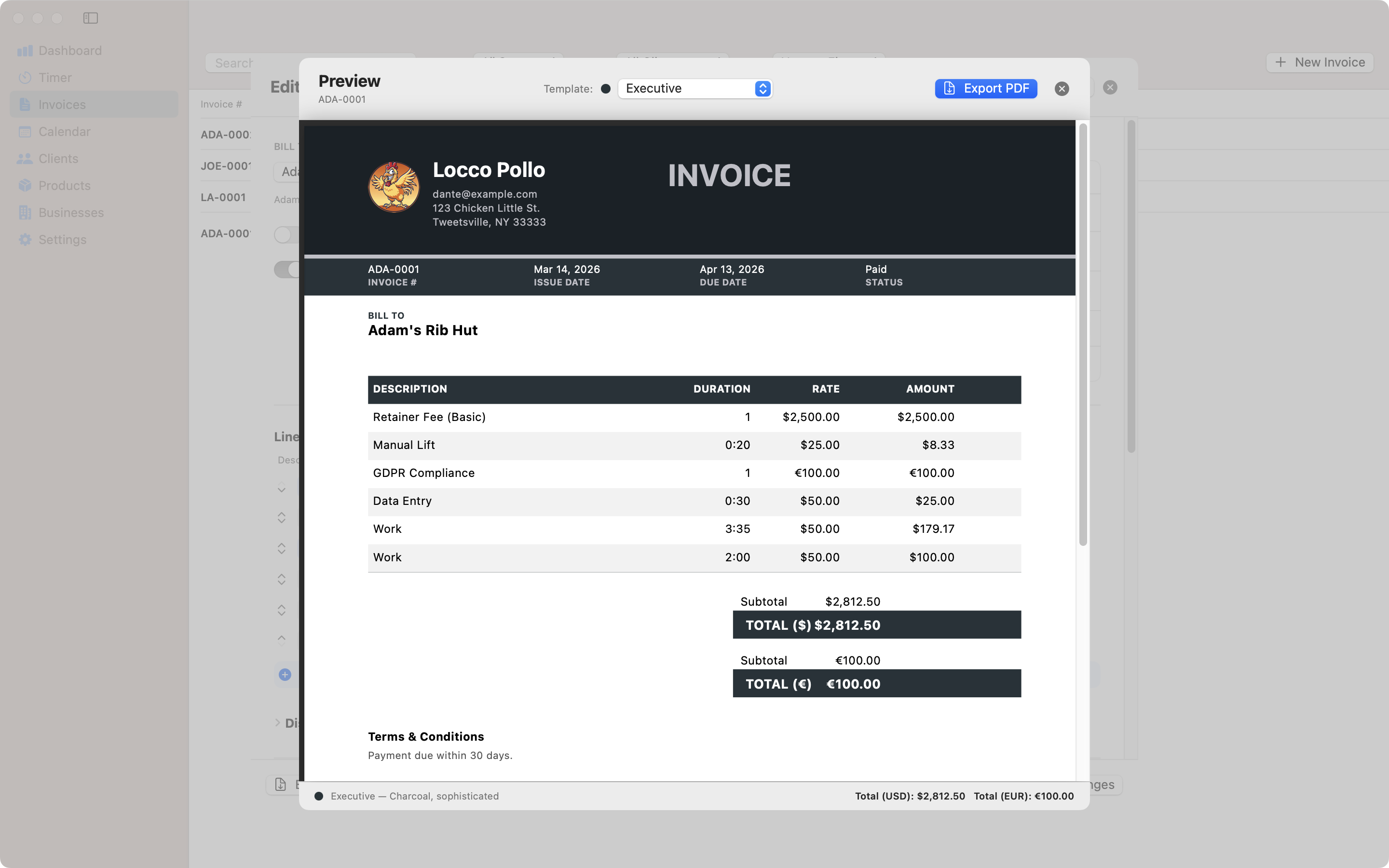Image resolution: width=1389 pixels, height=868 pixels.
Task: Click Total (EUR): €100.00 in the footer
Action: [1024, 796]
